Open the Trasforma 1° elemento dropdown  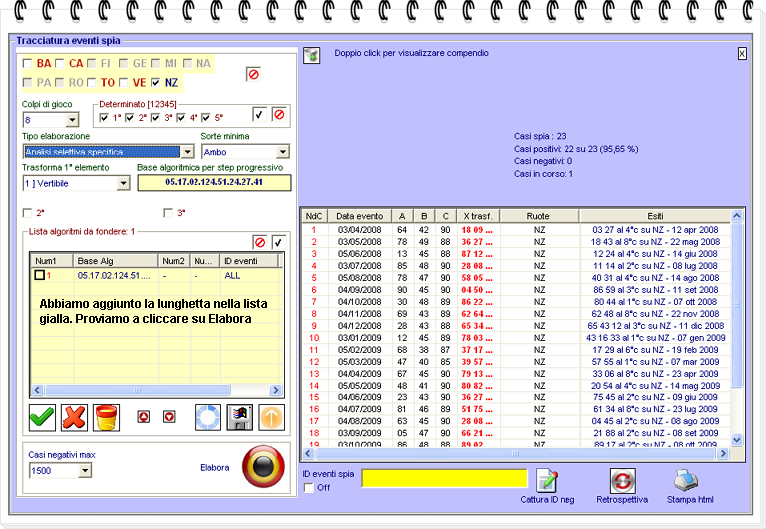[124, 183]
